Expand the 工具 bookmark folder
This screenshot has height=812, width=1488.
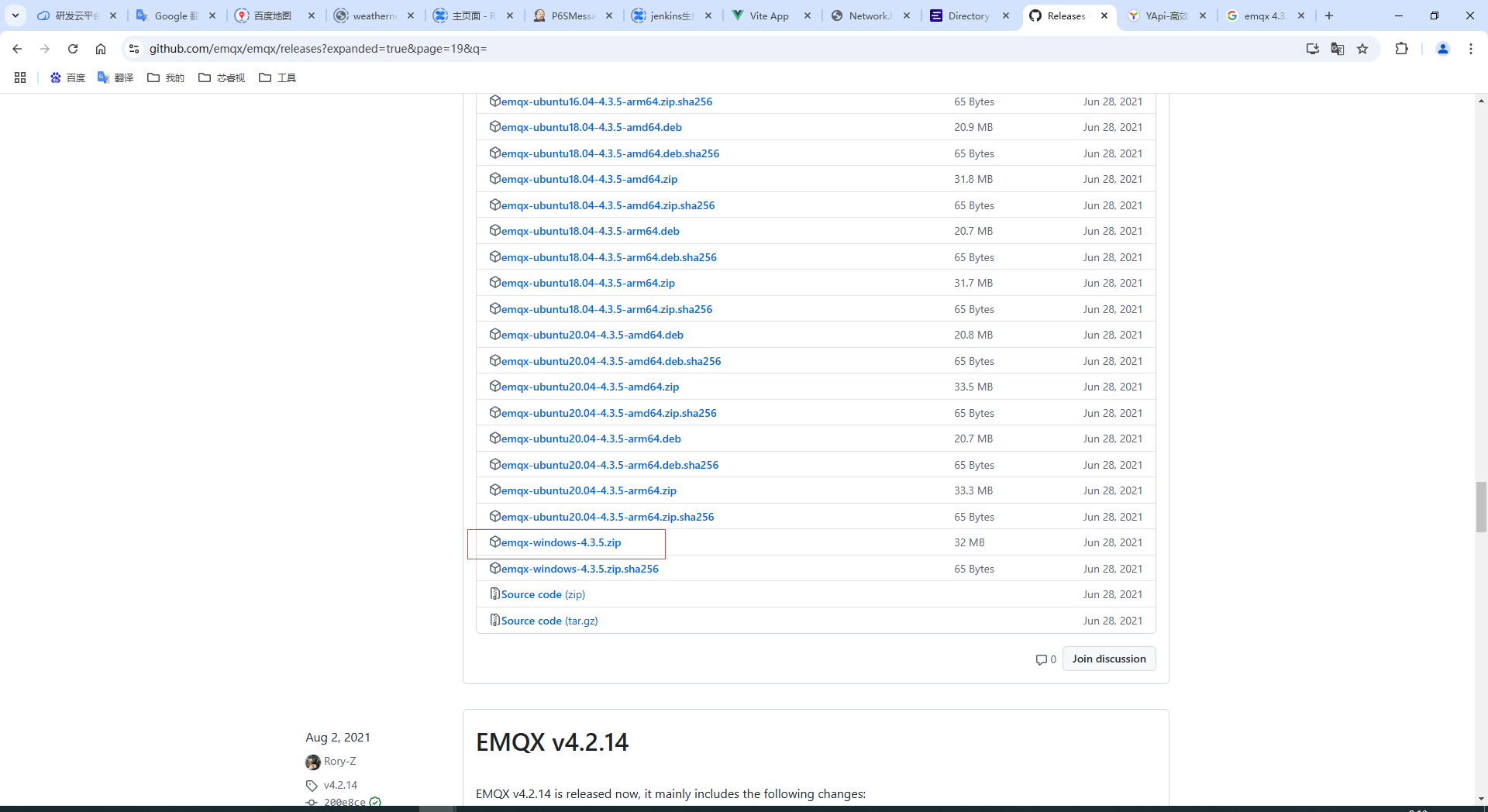[x=277, y=77]
